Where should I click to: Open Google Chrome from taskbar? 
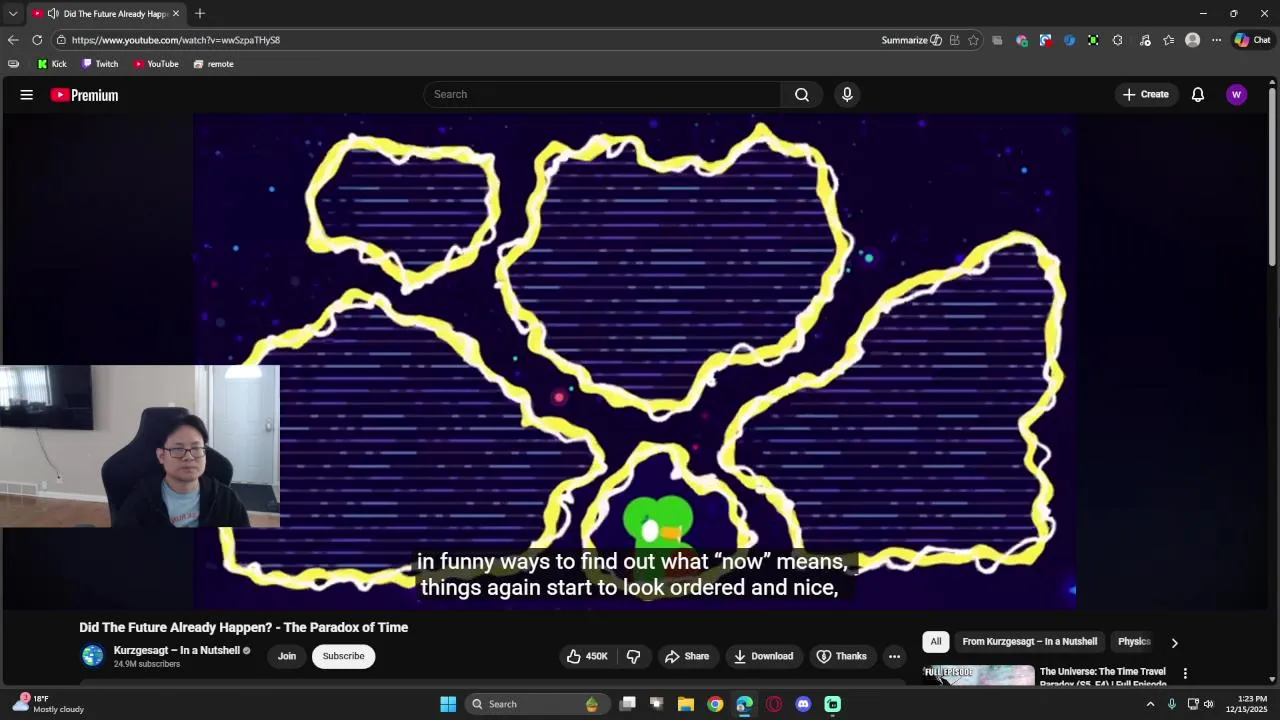click(715, 704)
